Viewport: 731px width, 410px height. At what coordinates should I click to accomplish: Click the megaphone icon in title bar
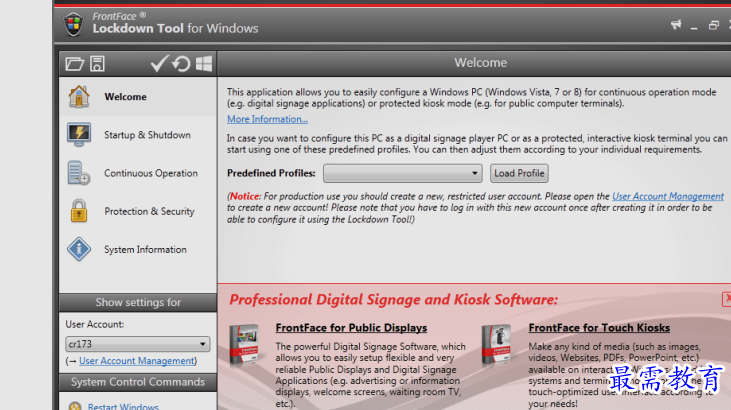(676, 24)
